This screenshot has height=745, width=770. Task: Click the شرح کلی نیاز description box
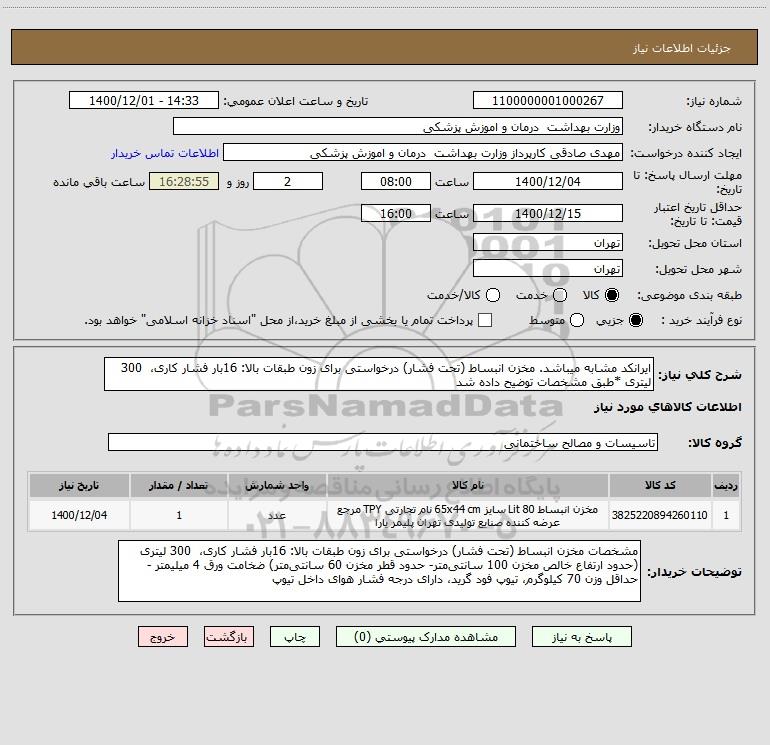click(379, 374)
